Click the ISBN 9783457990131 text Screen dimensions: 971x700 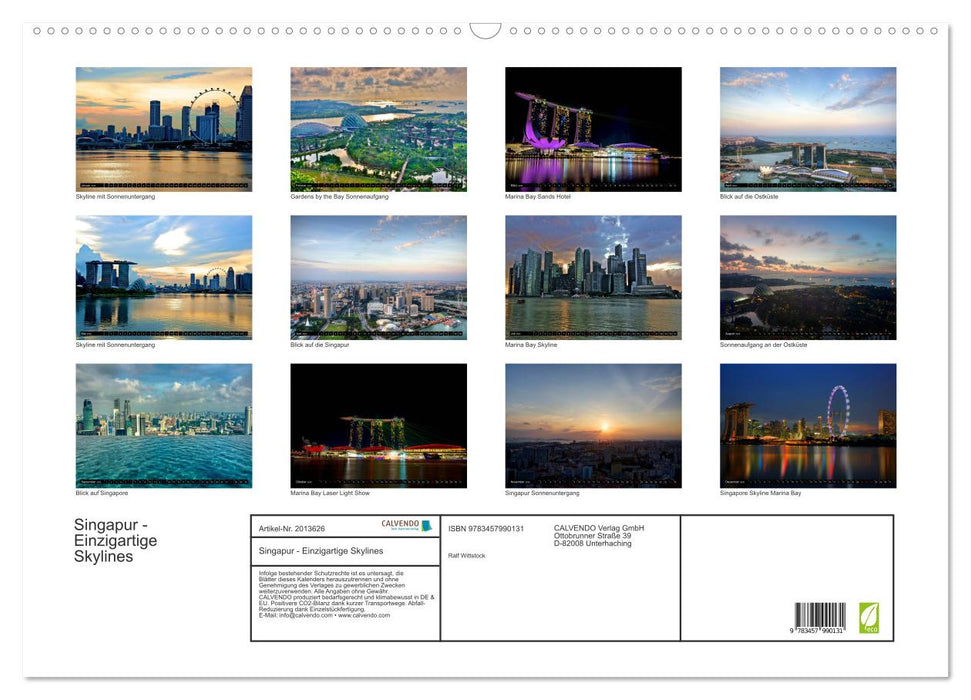pyautogui.click(x=483, y=528)
